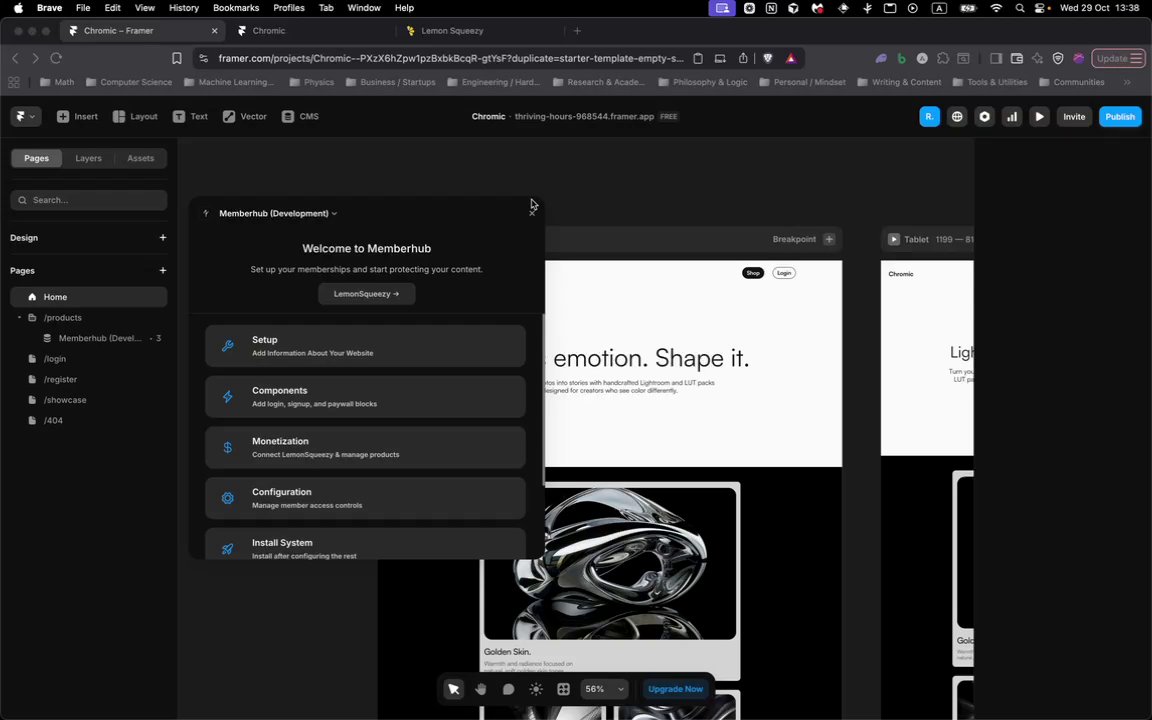
Task: Open the History menu in menu bar
Action: 184,8
